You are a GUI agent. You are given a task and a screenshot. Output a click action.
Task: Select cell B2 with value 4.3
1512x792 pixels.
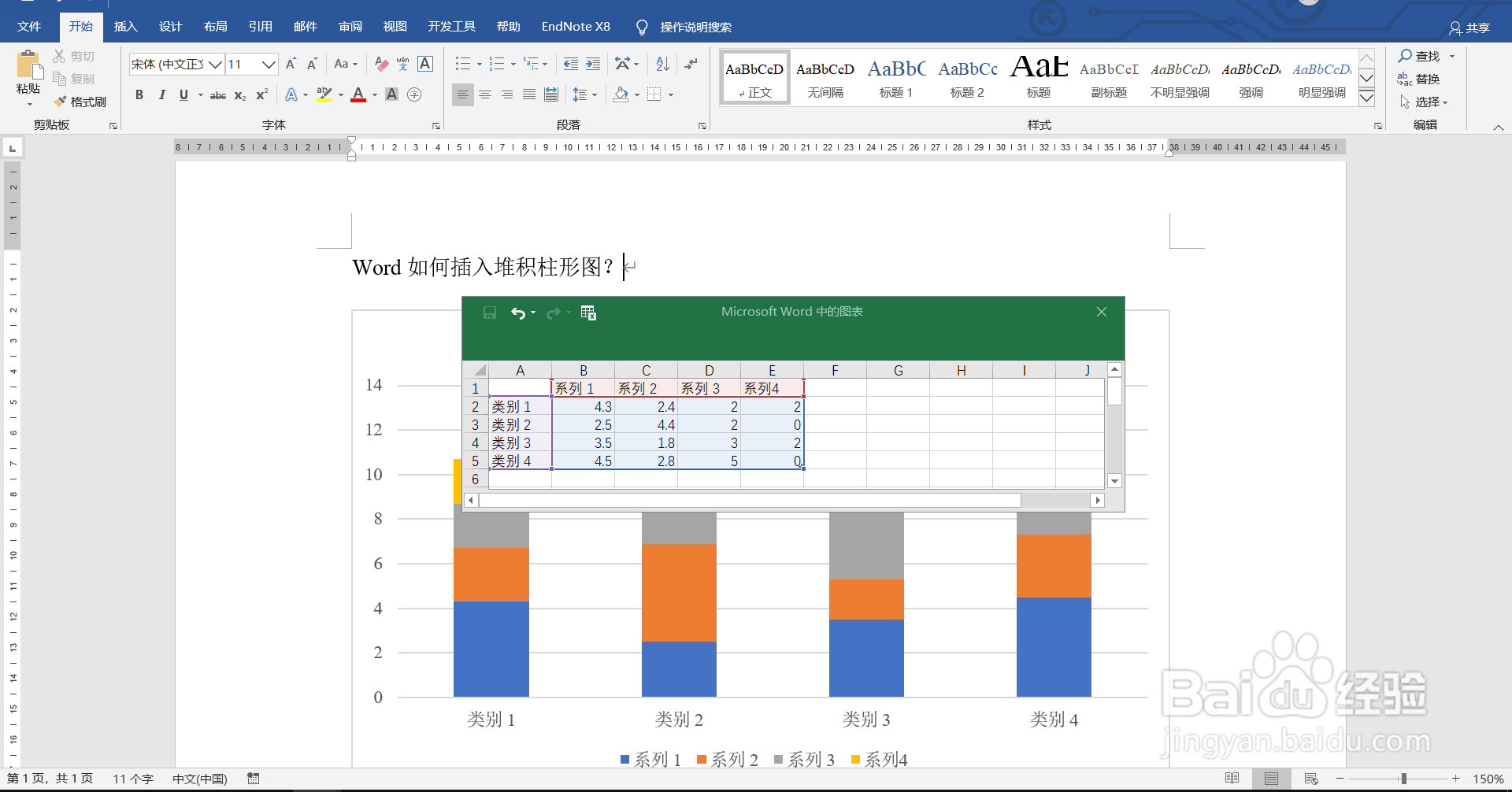point(583,407)
